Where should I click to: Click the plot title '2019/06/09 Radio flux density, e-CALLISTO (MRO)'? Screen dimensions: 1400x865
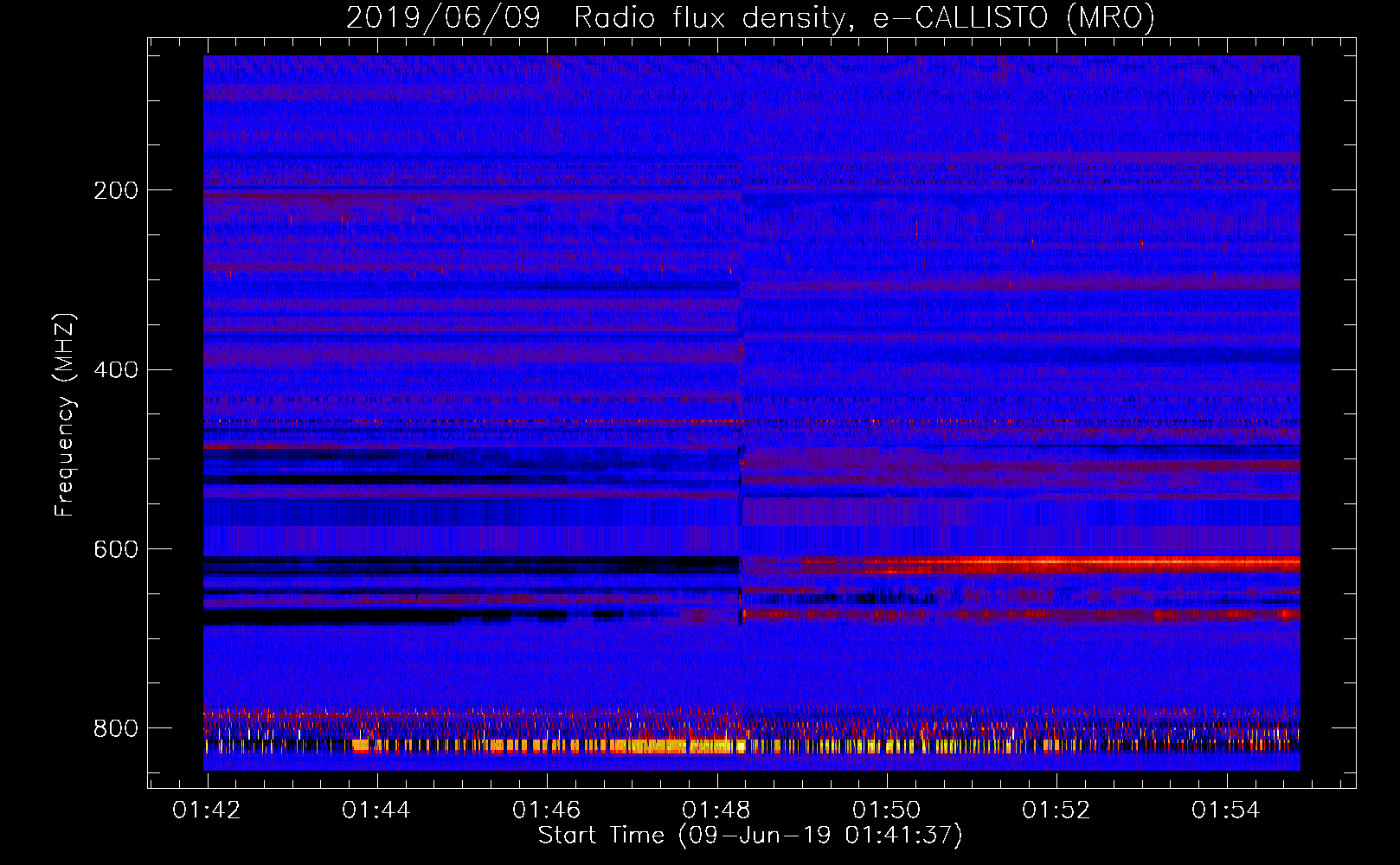(750, 17)
